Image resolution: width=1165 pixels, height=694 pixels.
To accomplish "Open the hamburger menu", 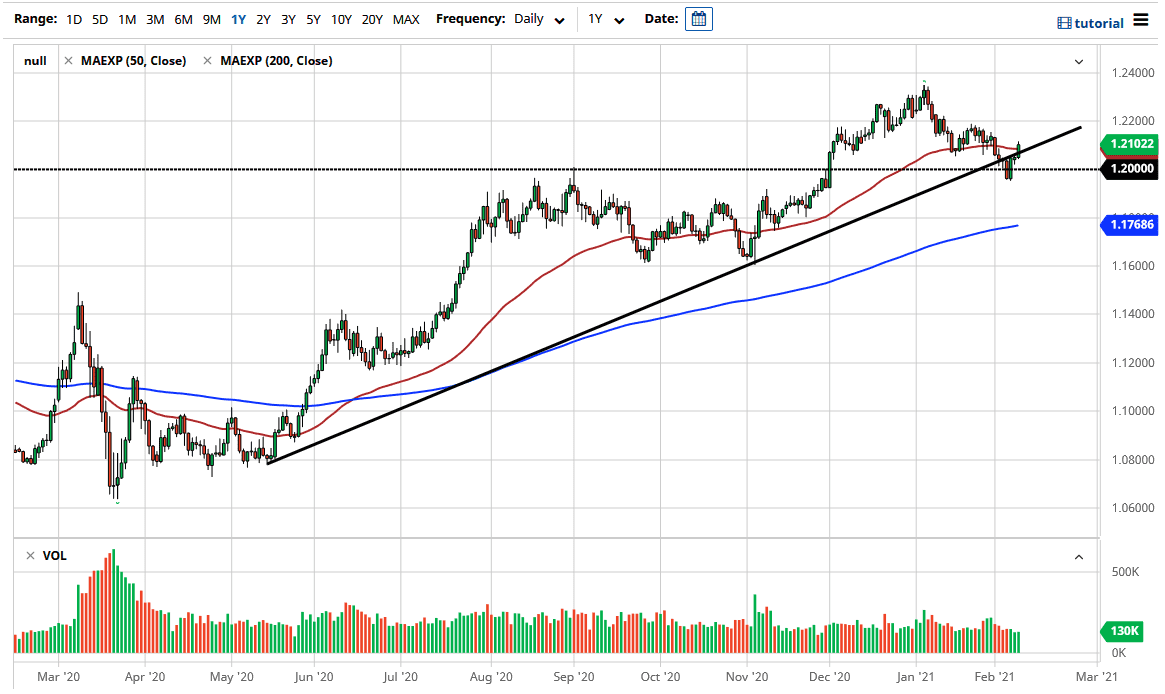I will 1141,21.
